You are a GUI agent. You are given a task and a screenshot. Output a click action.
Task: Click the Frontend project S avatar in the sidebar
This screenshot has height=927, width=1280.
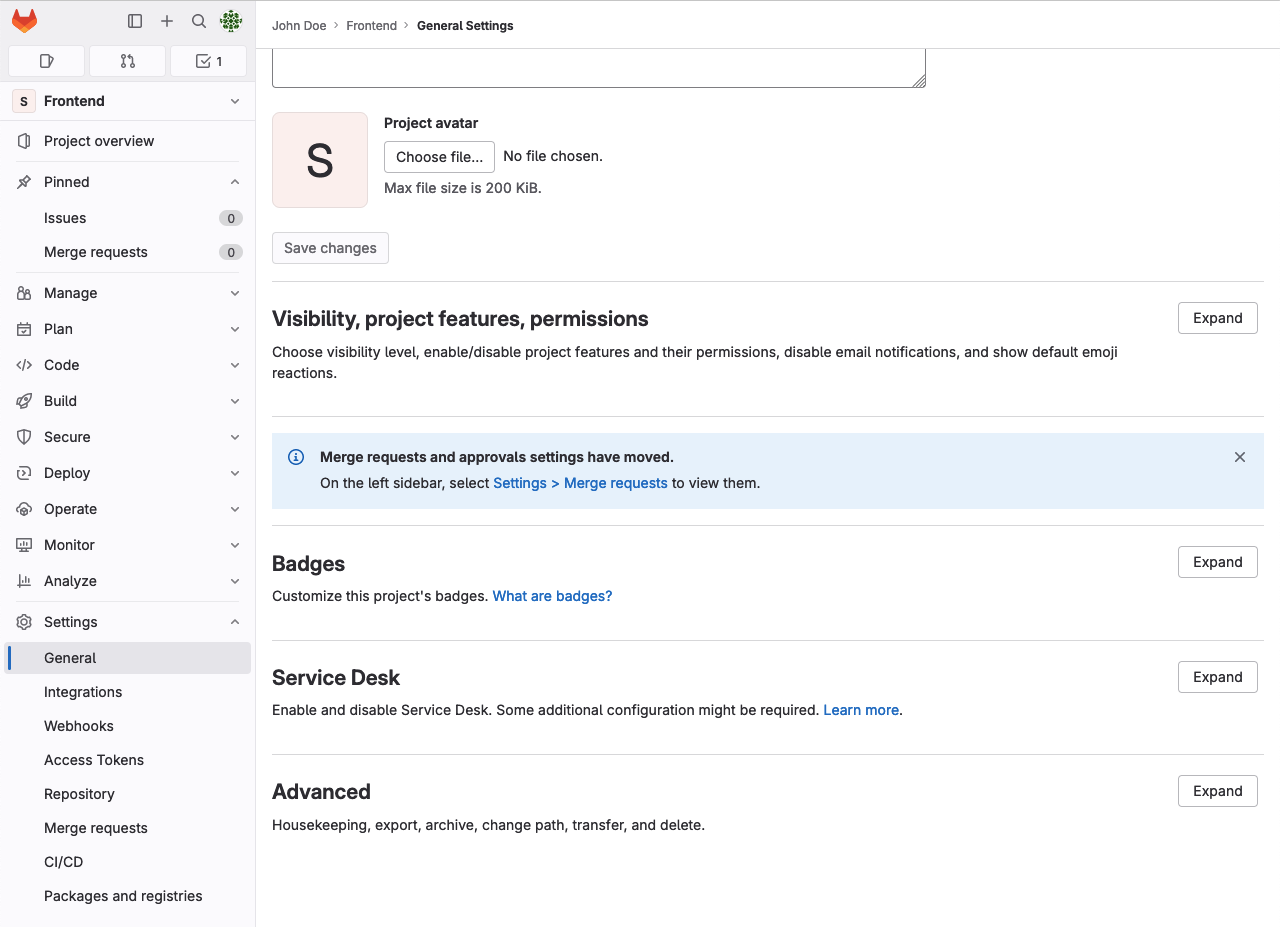(x=24, y=101)
